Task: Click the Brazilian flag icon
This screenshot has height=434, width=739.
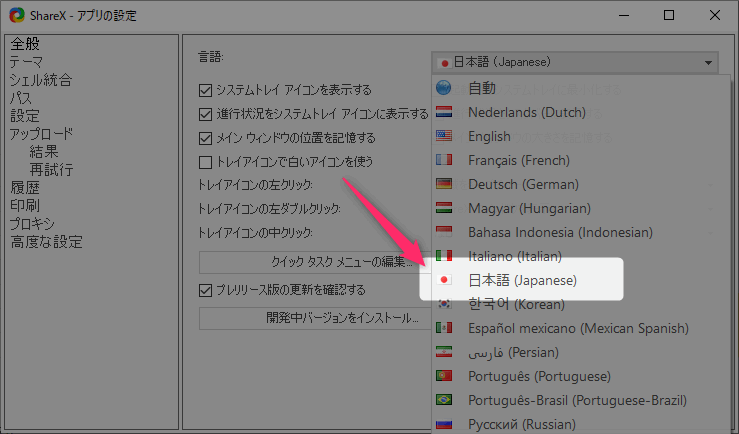Action: [x=444, y=400]
